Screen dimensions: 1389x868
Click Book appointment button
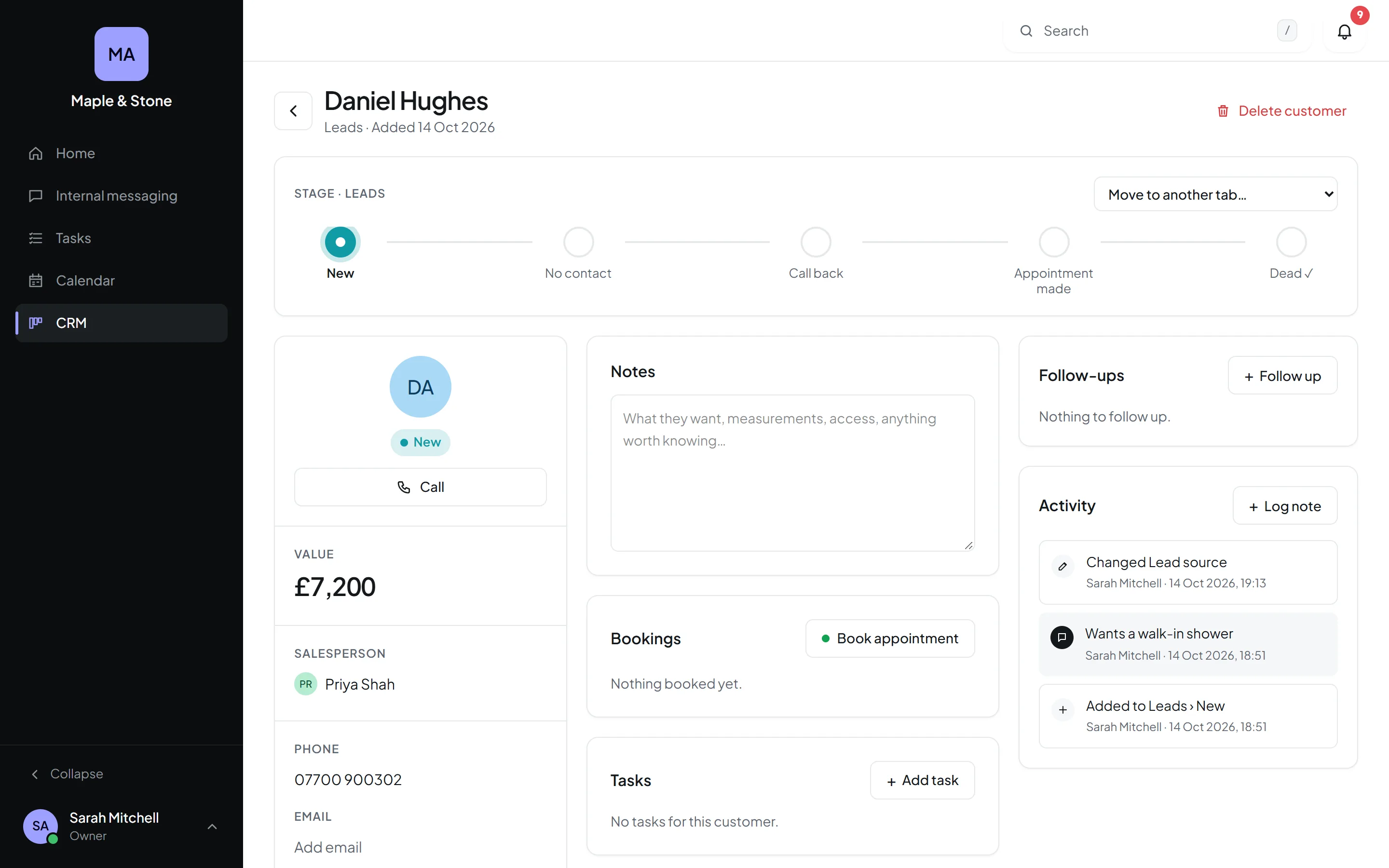pyautogui.click(x=890, y=638)
